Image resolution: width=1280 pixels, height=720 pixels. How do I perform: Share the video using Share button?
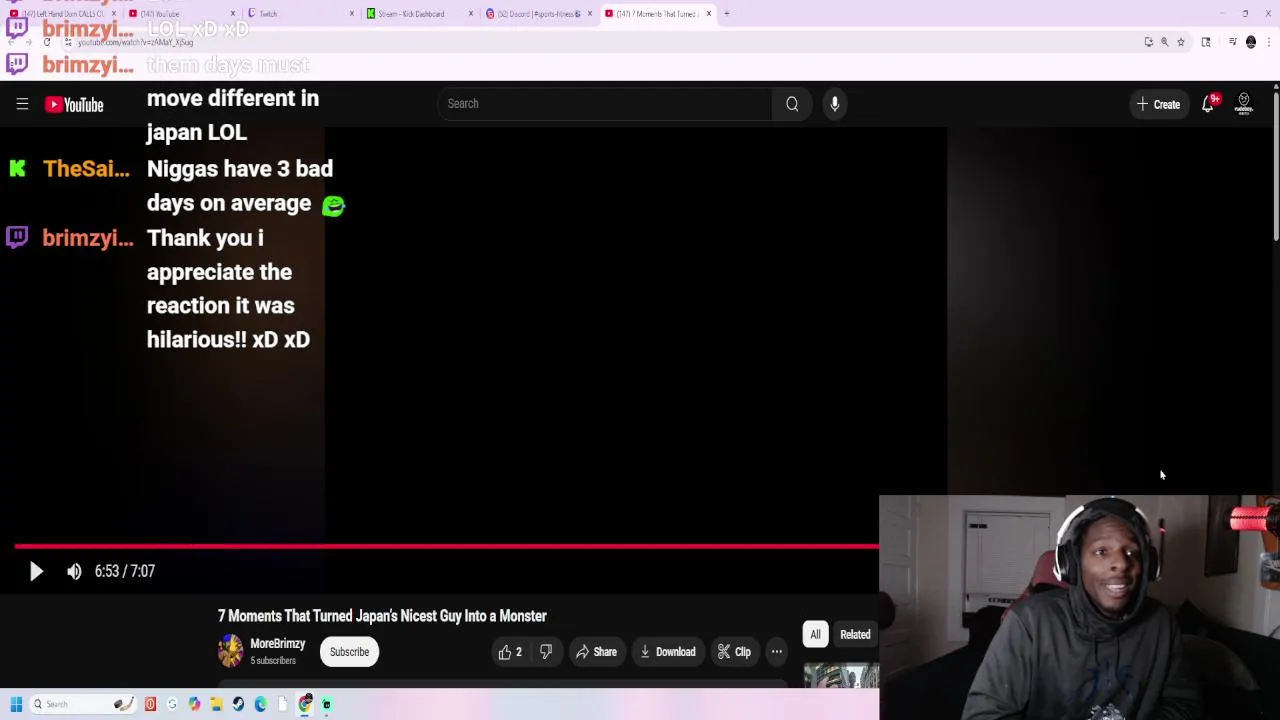click(x=596, y=652)
